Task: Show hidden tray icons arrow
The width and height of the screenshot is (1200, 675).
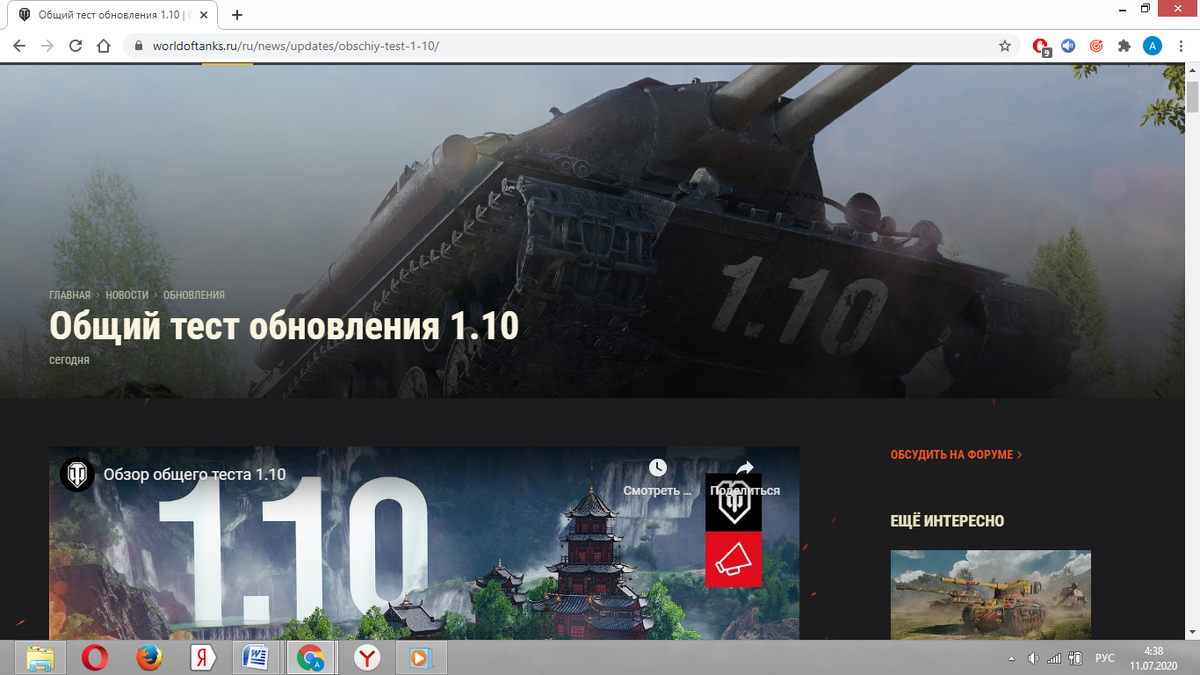Action: (1011, 658)
